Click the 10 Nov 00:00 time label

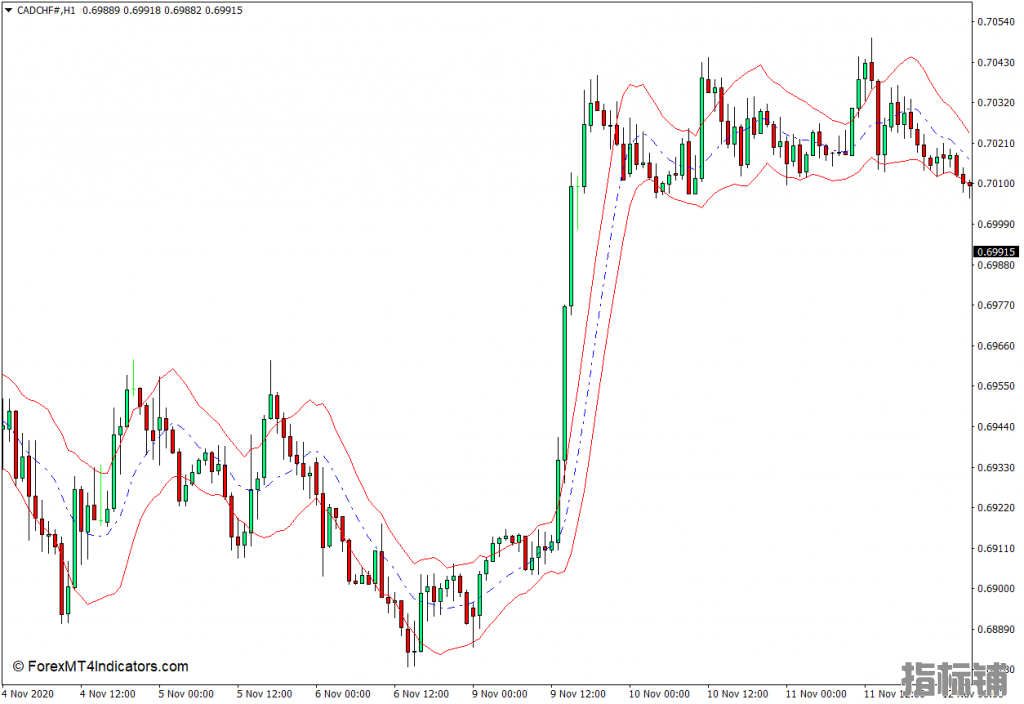(x=659, y=694)
